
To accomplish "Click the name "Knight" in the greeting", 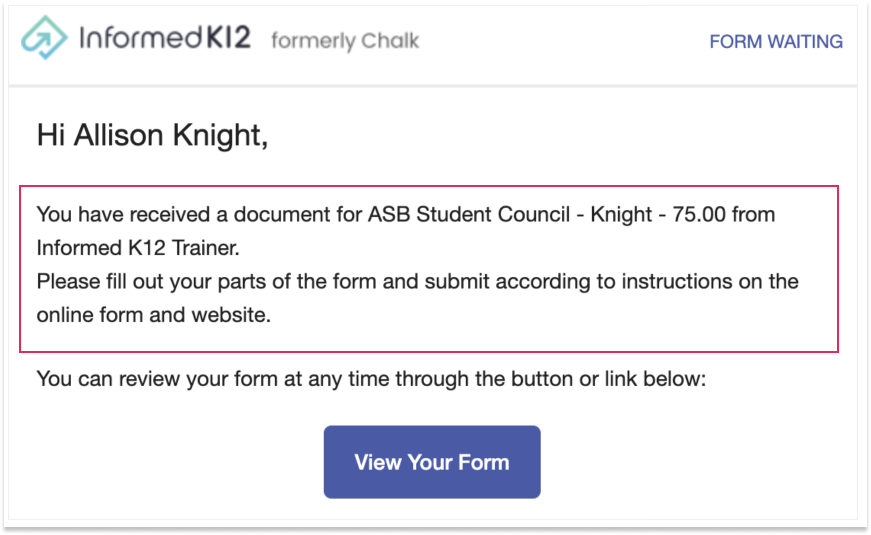I will click(221, 136).
